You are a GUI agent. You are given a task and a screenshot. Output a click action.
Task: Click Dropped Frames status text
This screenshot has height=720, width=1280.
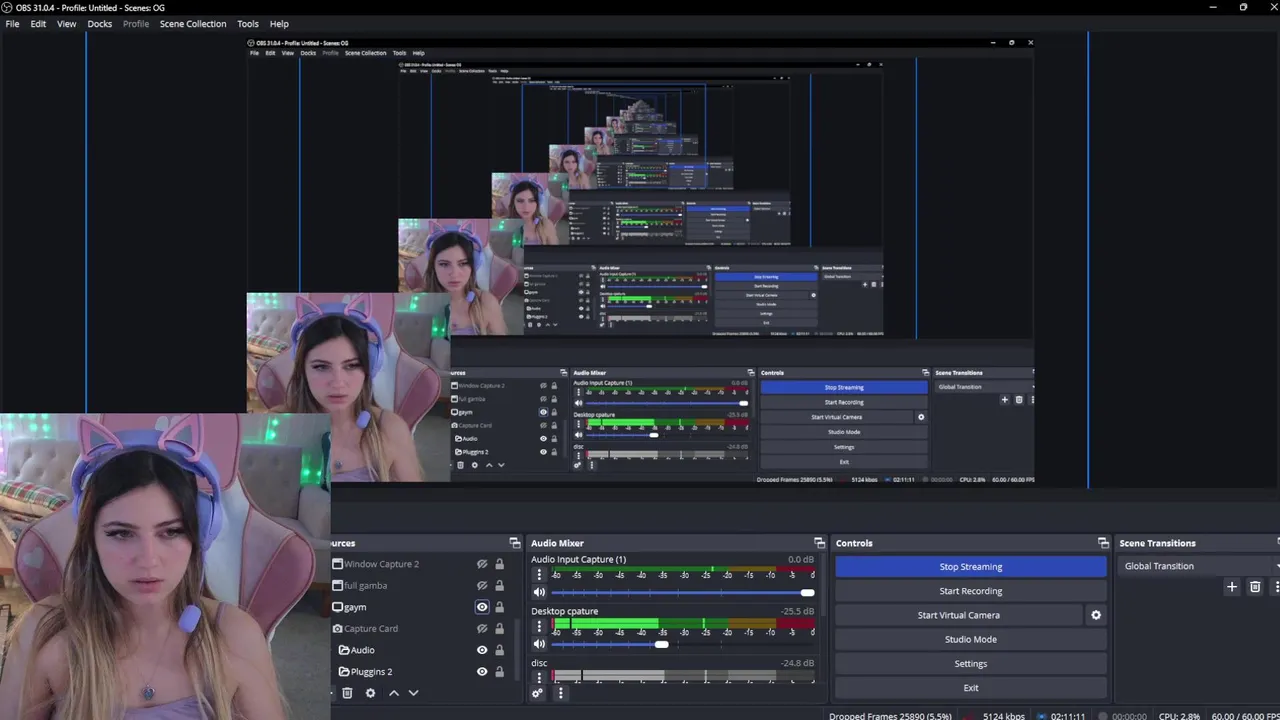coord(890,716)
